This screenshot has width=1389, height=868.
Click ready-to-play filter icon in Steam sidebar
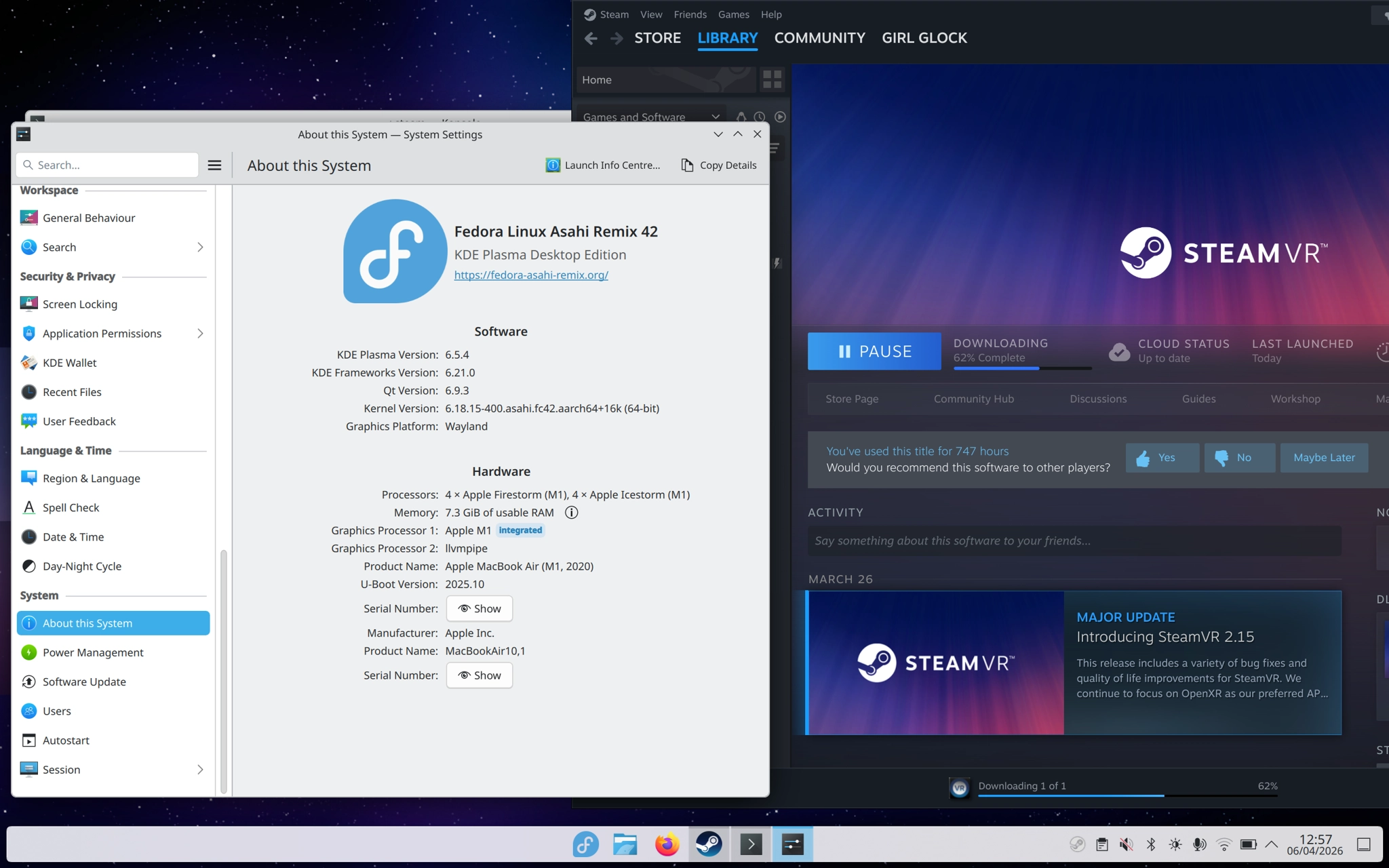(780, 117)
